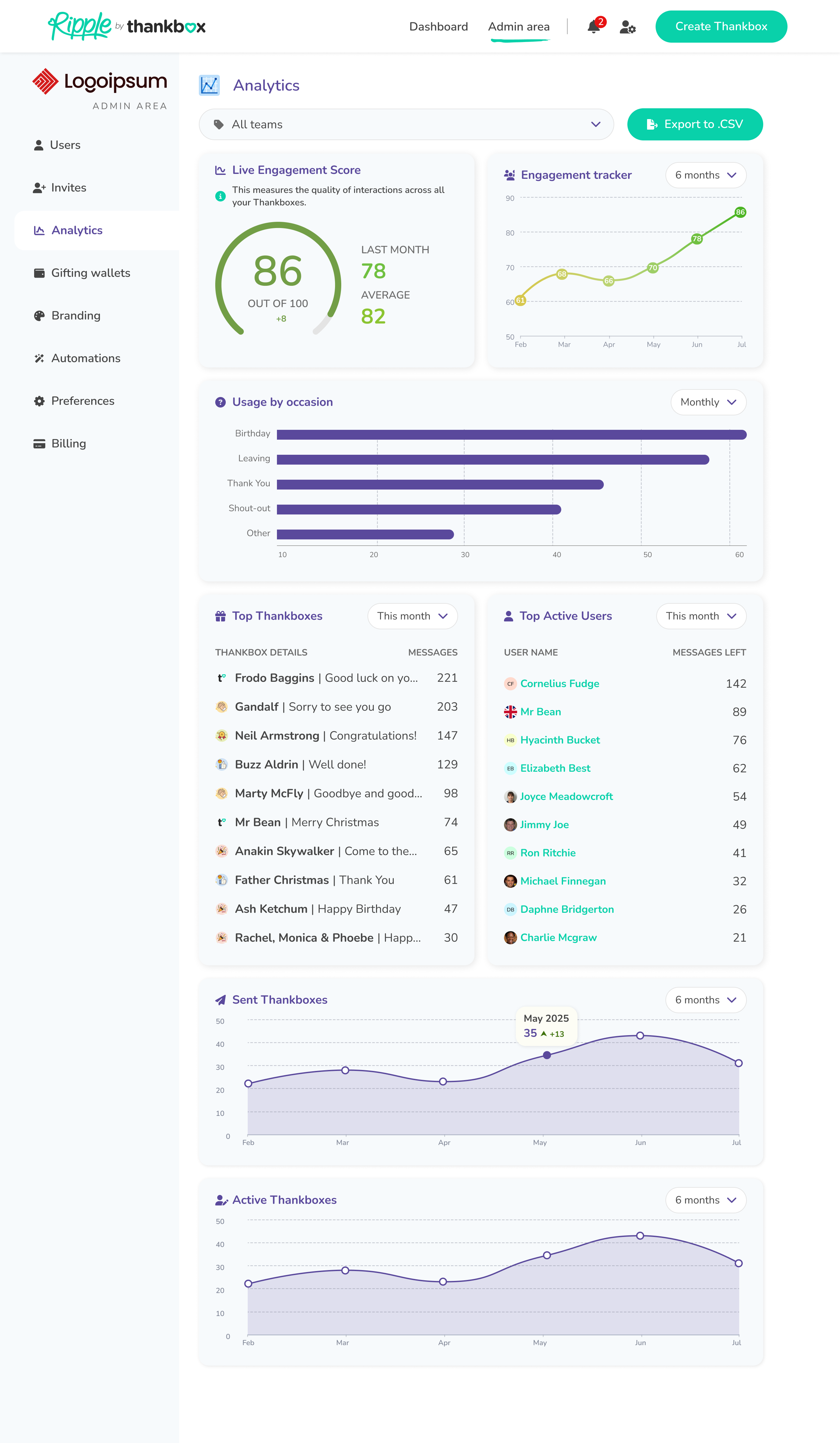Click Export to .CSV button
This screenshot has height=1443, width=840.
695,124
